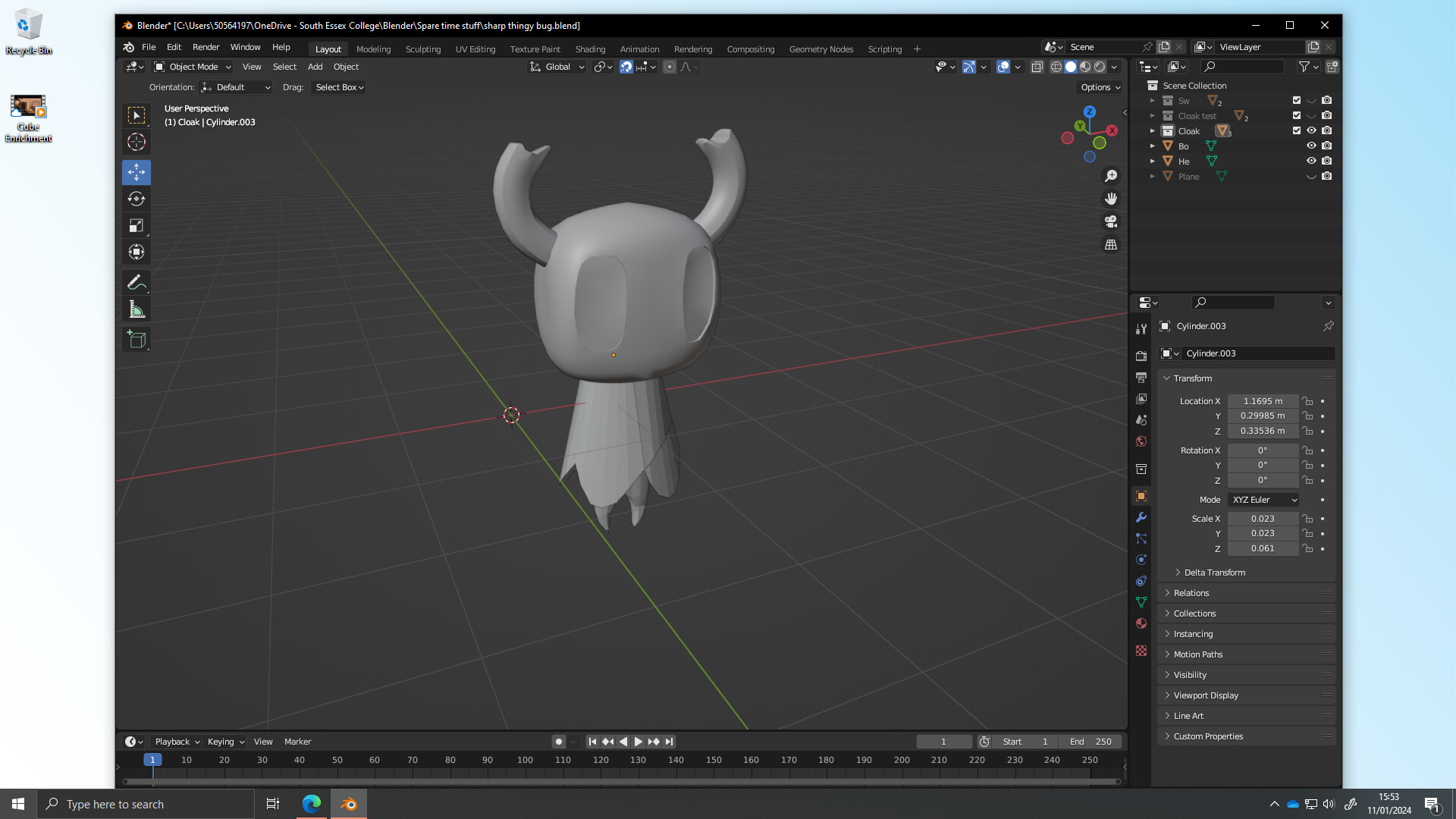Select the Scale tool

coord(136,225)
